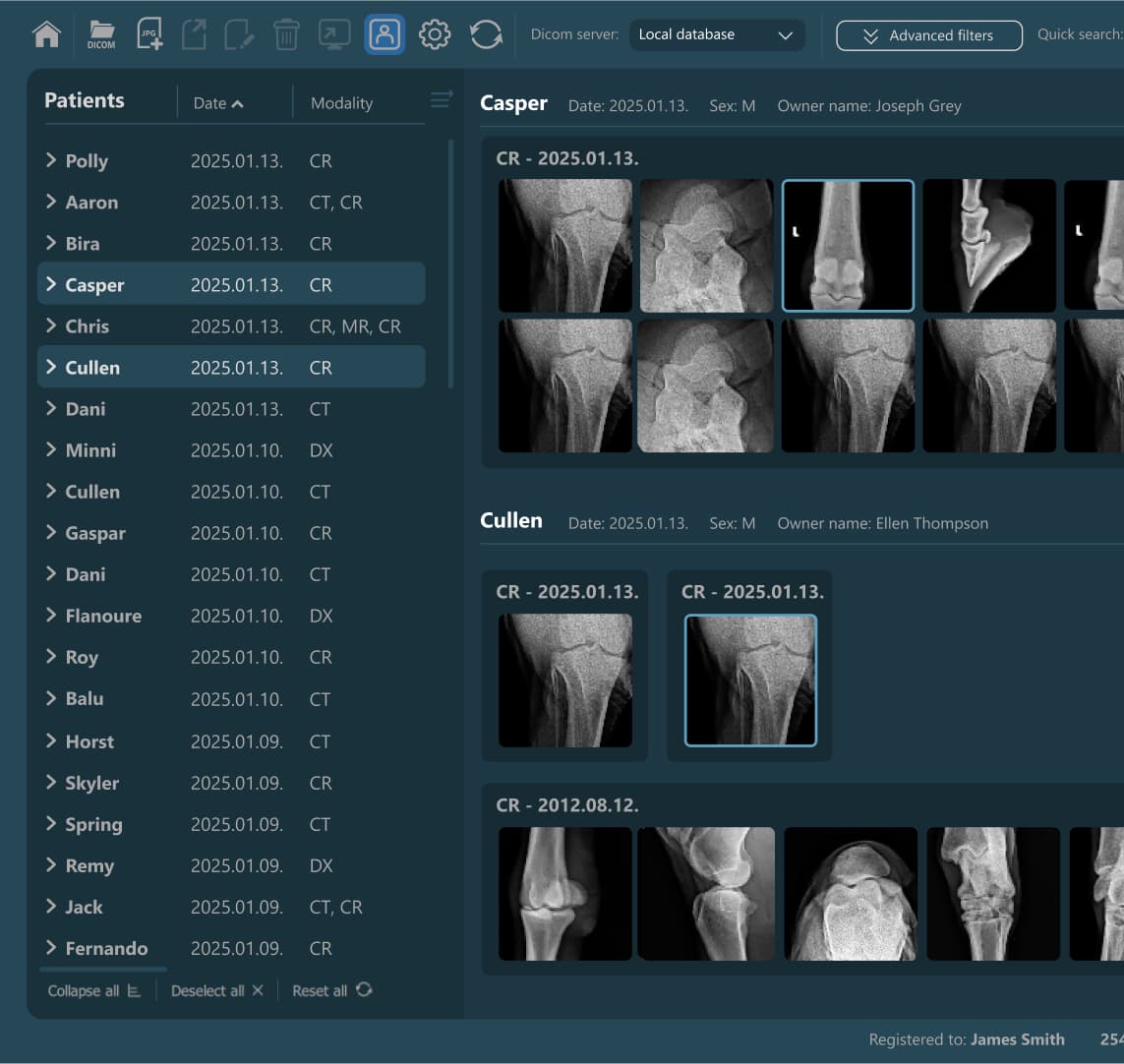Open DICOM folder icon
The width and height of the screenshot is (1124, 1064).
(101, 34)
